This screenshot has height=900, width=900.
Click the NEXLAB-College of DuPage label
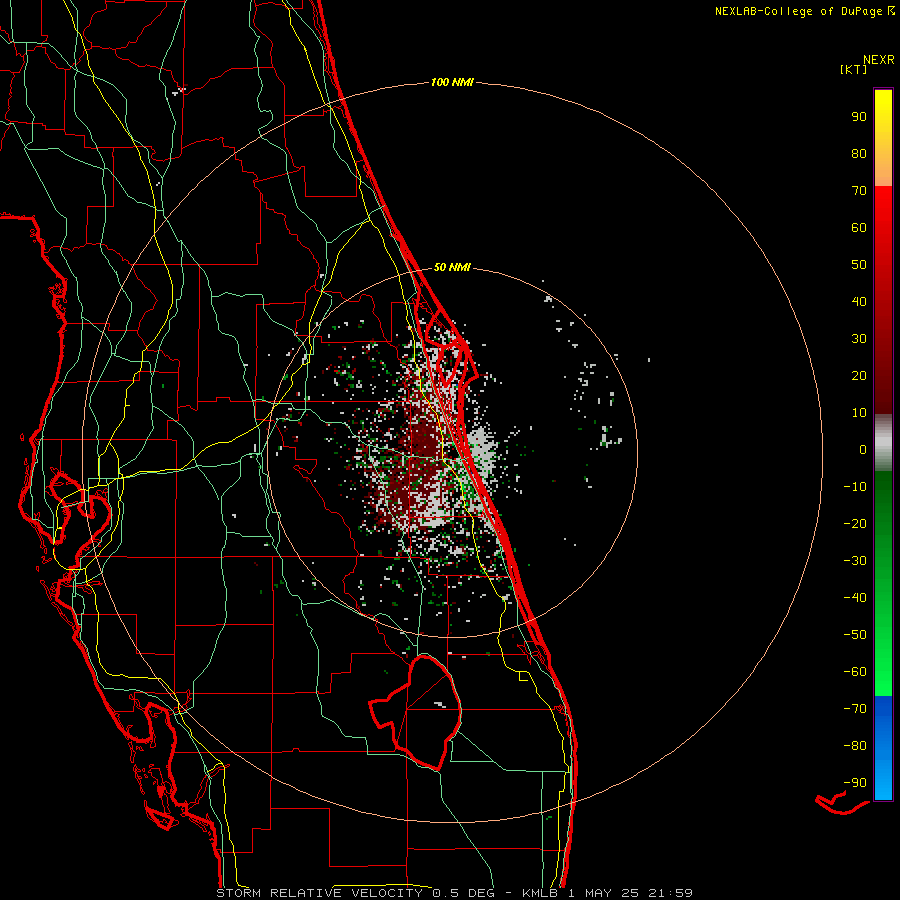798,11
